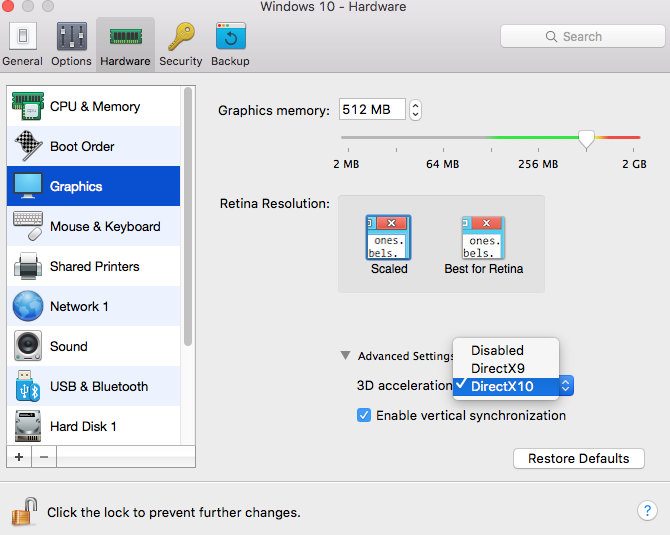
Task: Click the Search field
Action: pyautogui.click(x=580, y=36)
